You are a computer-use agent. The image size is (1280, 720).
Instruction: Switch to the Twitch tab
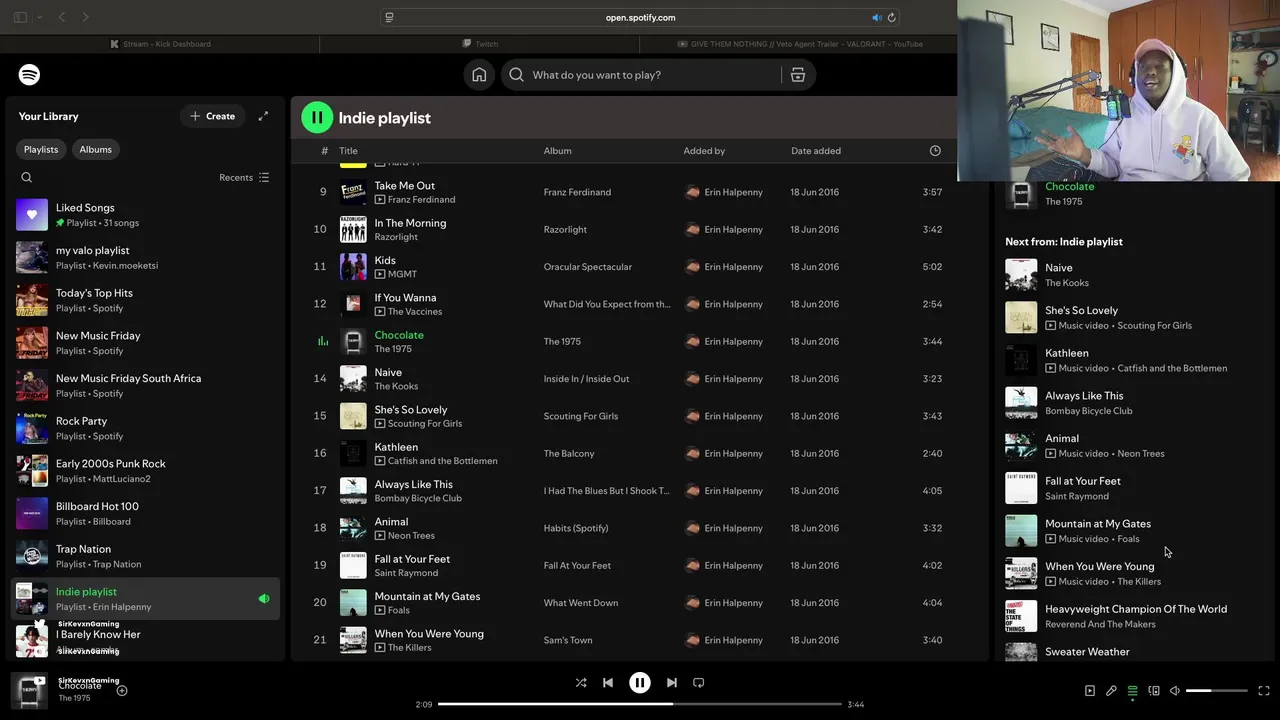pyautogui.click(x=480, y=44)
